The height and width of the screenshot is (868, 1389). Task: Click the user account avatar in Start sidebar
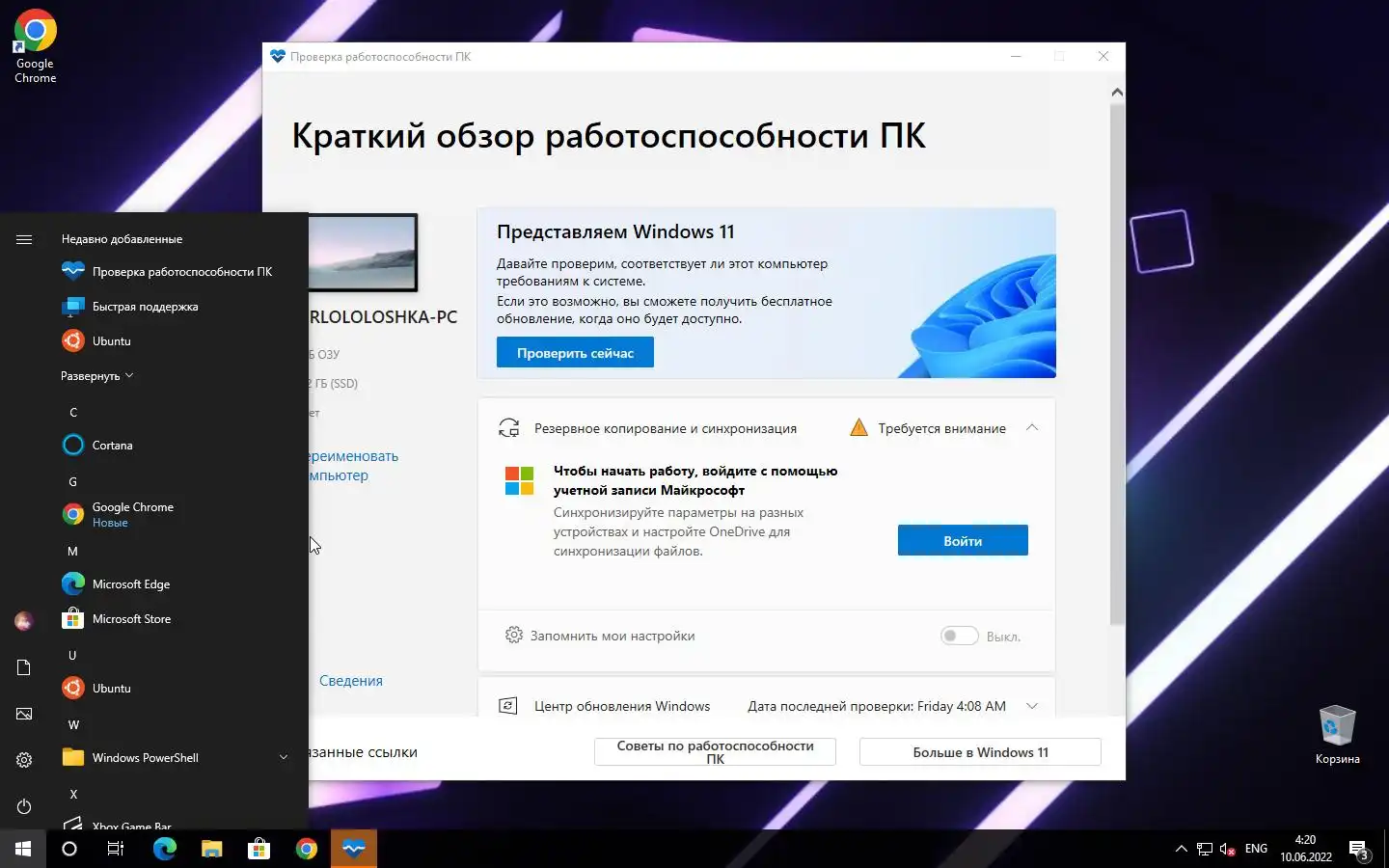click(24, 621)
